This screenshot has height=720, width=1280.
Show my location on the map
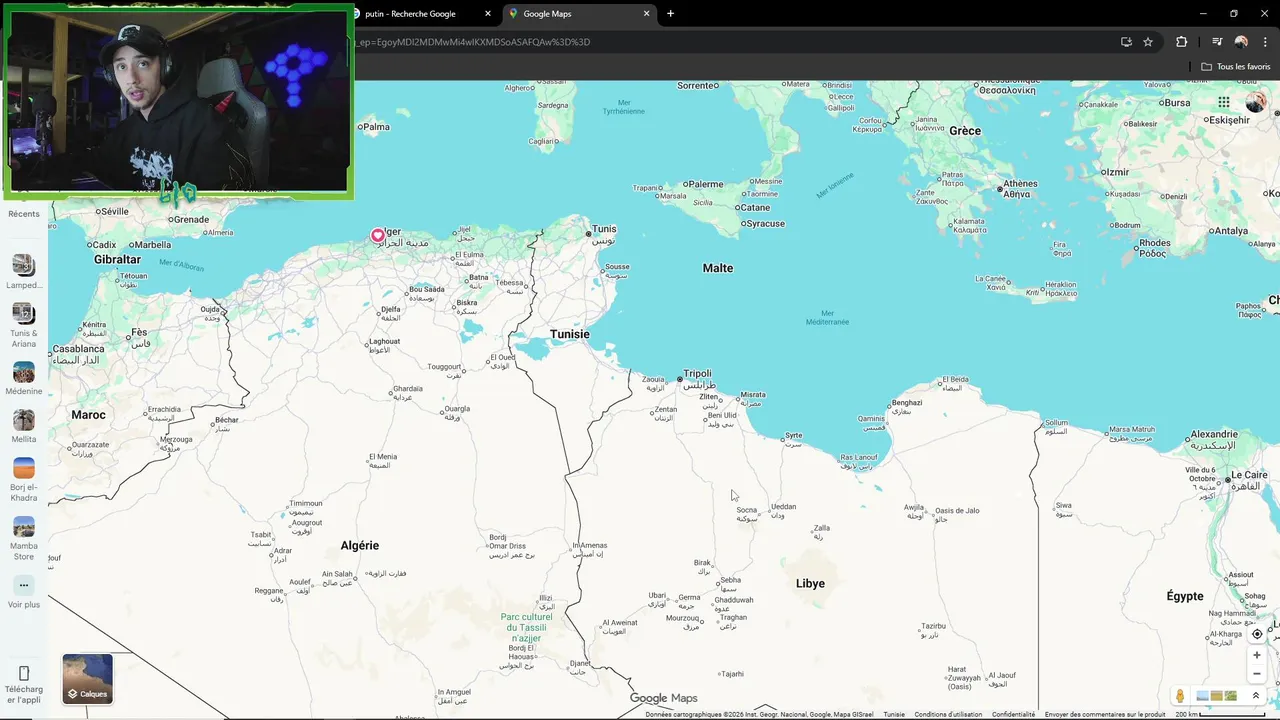point(1257,634)
